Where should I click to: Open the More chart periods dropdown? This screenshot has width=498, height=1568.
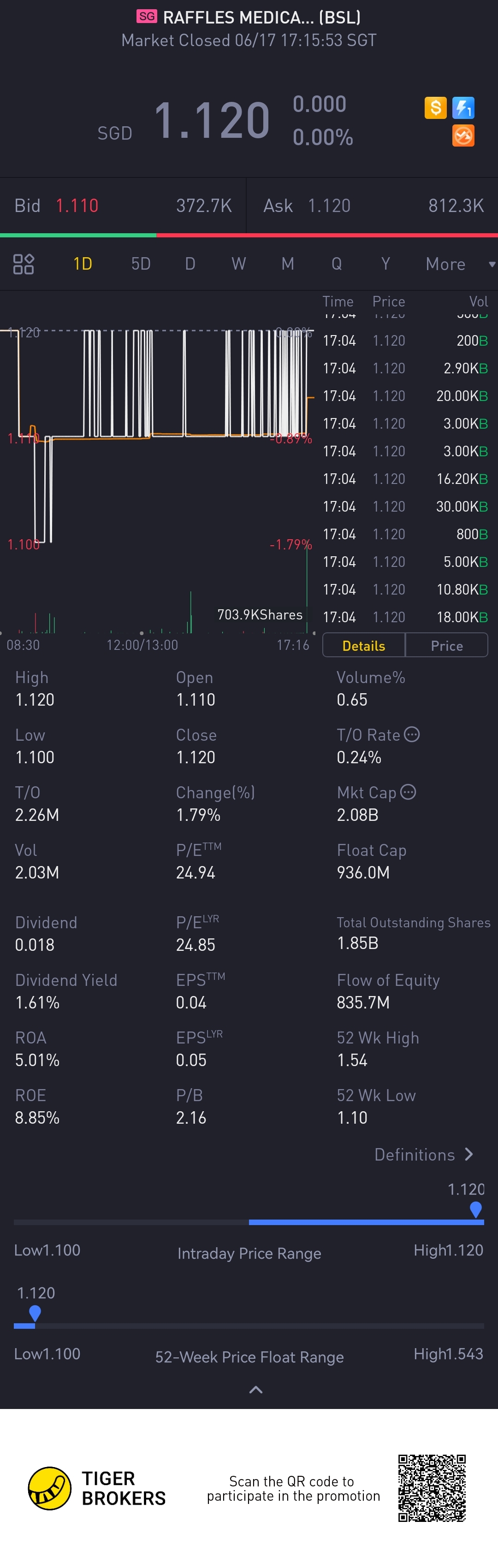[x=460, y=264]
